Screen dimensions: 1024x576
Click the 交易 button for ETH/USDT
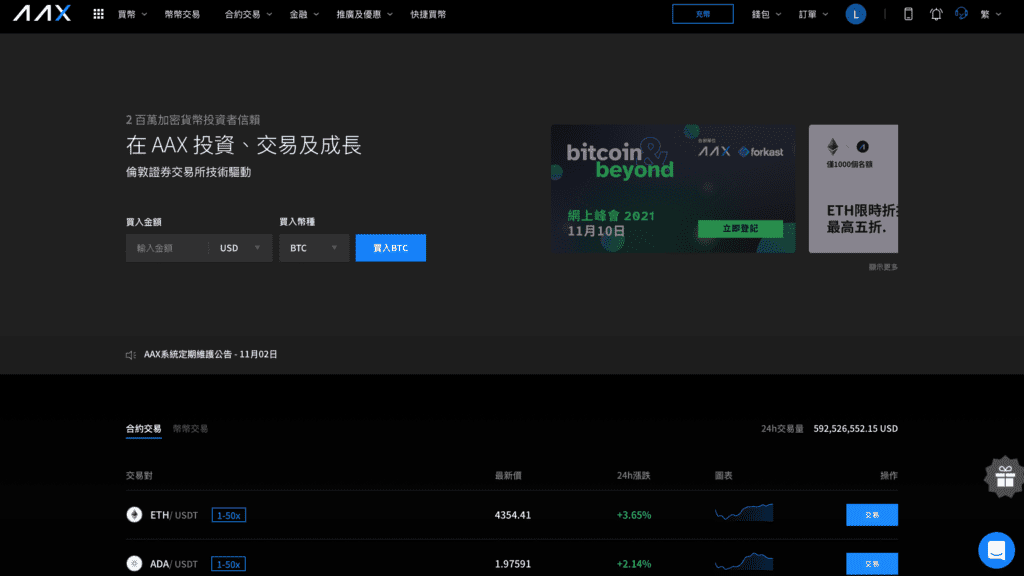[x=872, y=515]
